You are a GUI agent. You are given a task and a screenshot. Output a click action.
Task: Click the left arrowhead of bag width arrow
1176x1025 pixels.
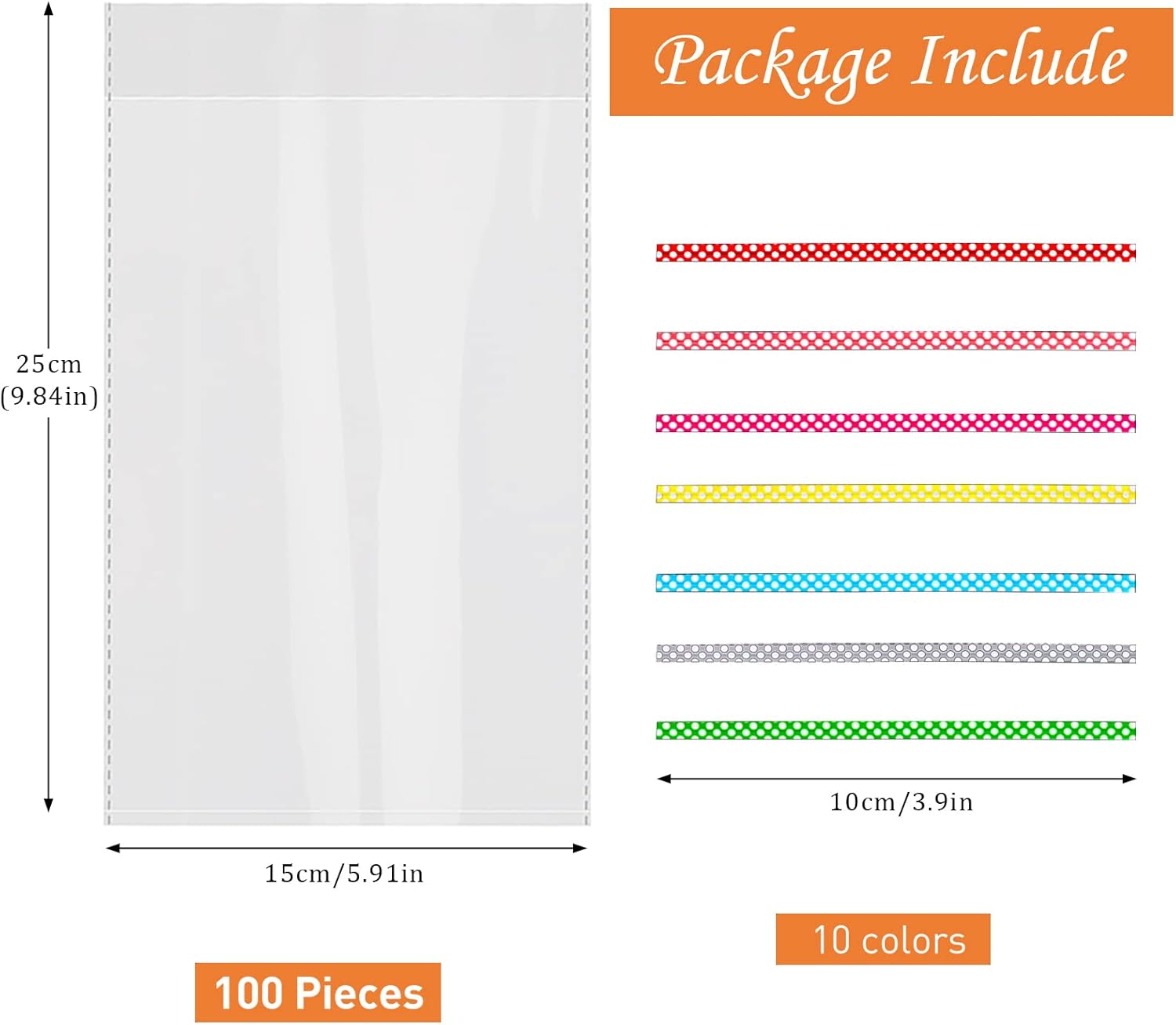[x=112, y=848]
